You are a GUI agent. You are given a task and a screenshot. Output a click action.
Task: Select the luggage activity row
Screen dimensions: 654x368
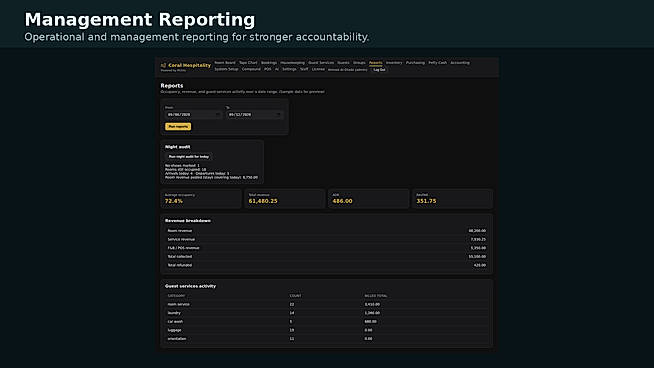tap(327, 330)
